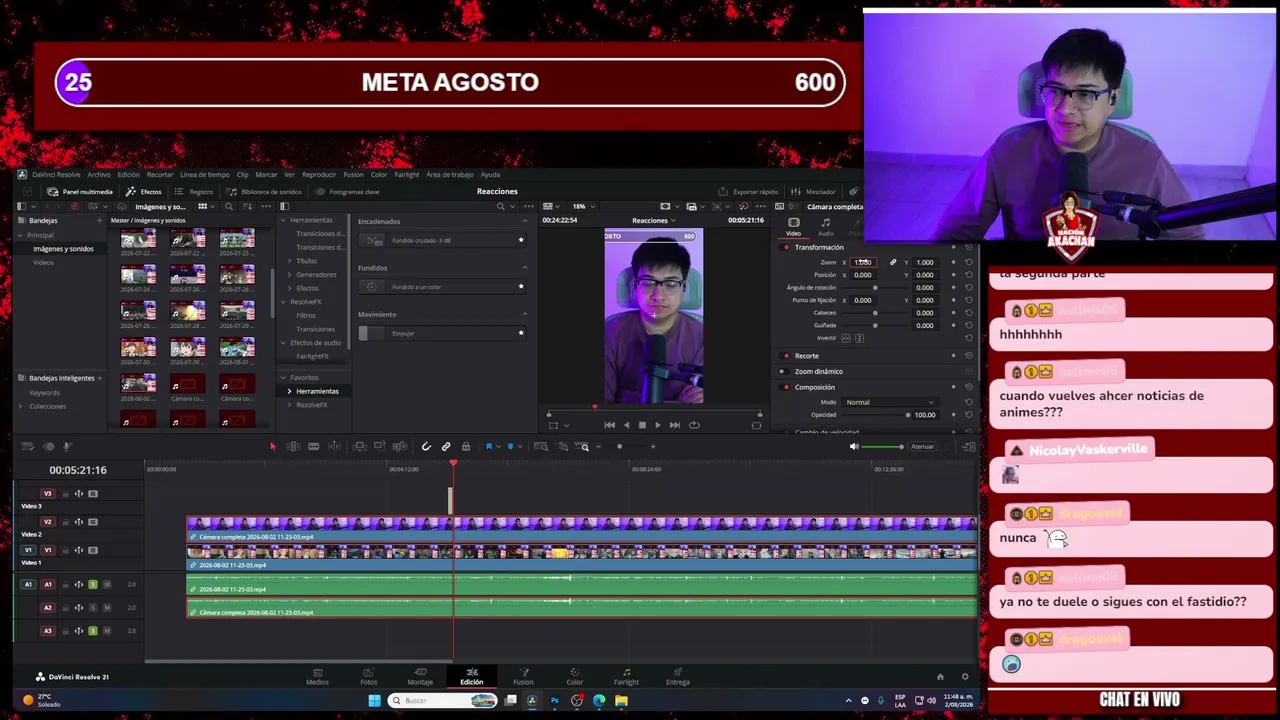This screenshot has height=720, width=1280.
Task: Reset the Zoom parameter
Action: [x=968, y=262]
